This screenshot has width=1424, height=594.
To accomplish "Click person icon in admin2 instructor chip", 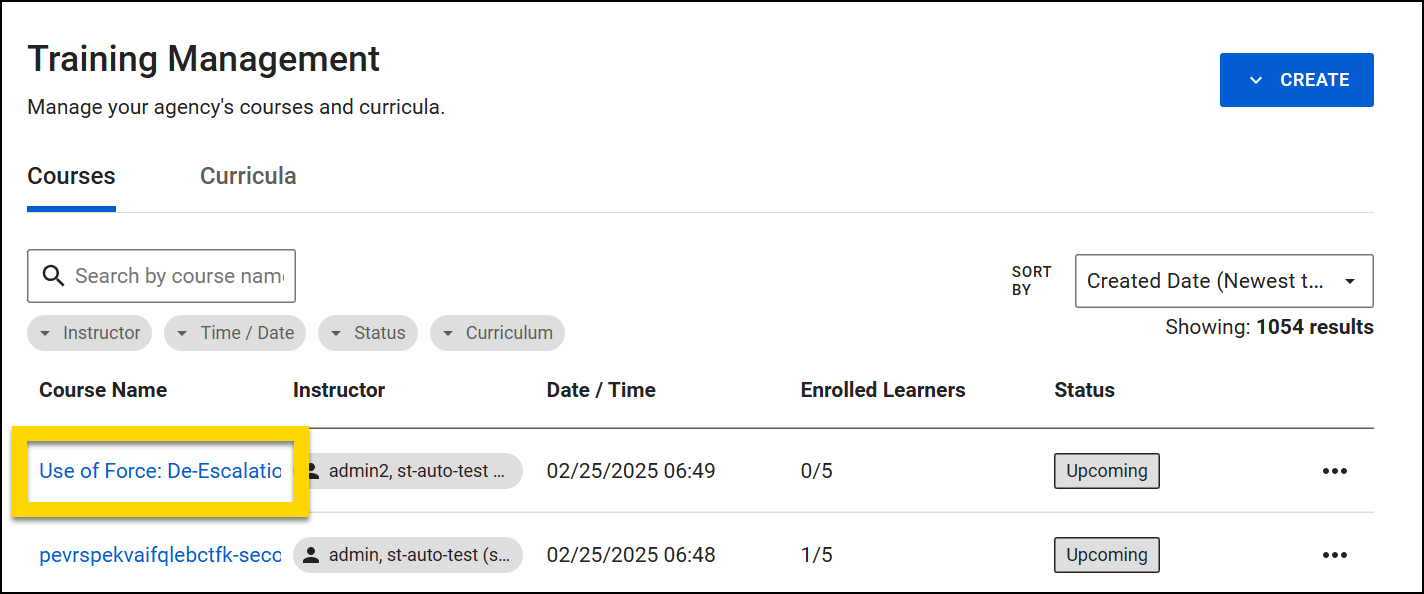I will (x=312, y=471).
